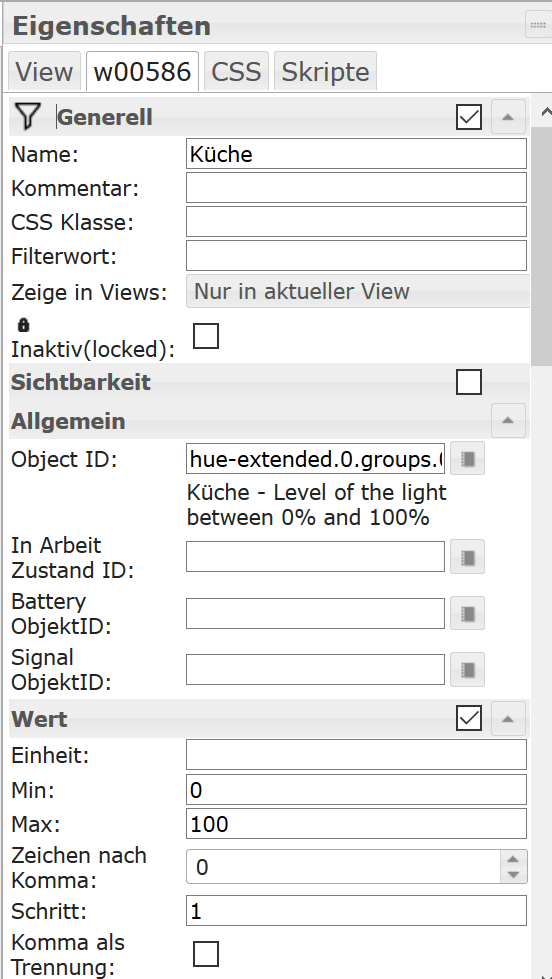Open object browser for Object ID

[468, 459]
